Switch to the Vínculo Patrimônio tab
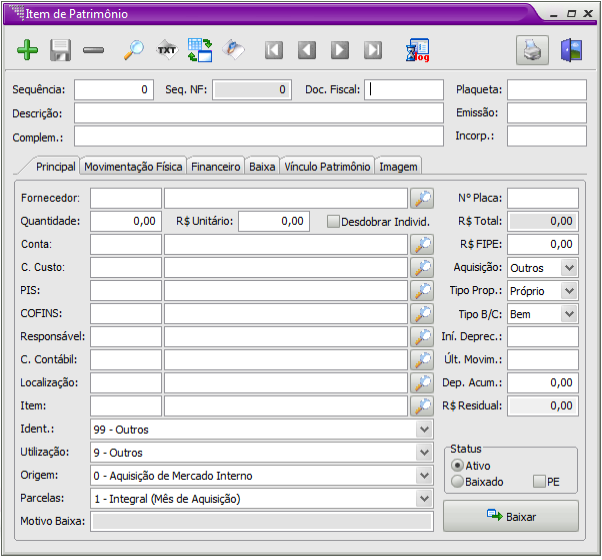The image size is (602, 560). [x=327, y=167]
